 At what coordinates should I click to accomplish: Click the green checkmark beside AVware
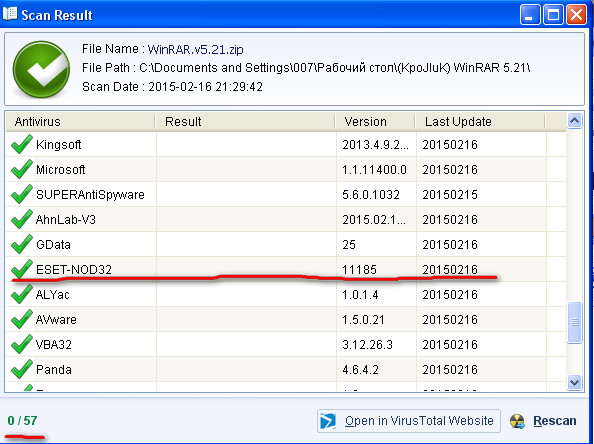pos(22,319)
